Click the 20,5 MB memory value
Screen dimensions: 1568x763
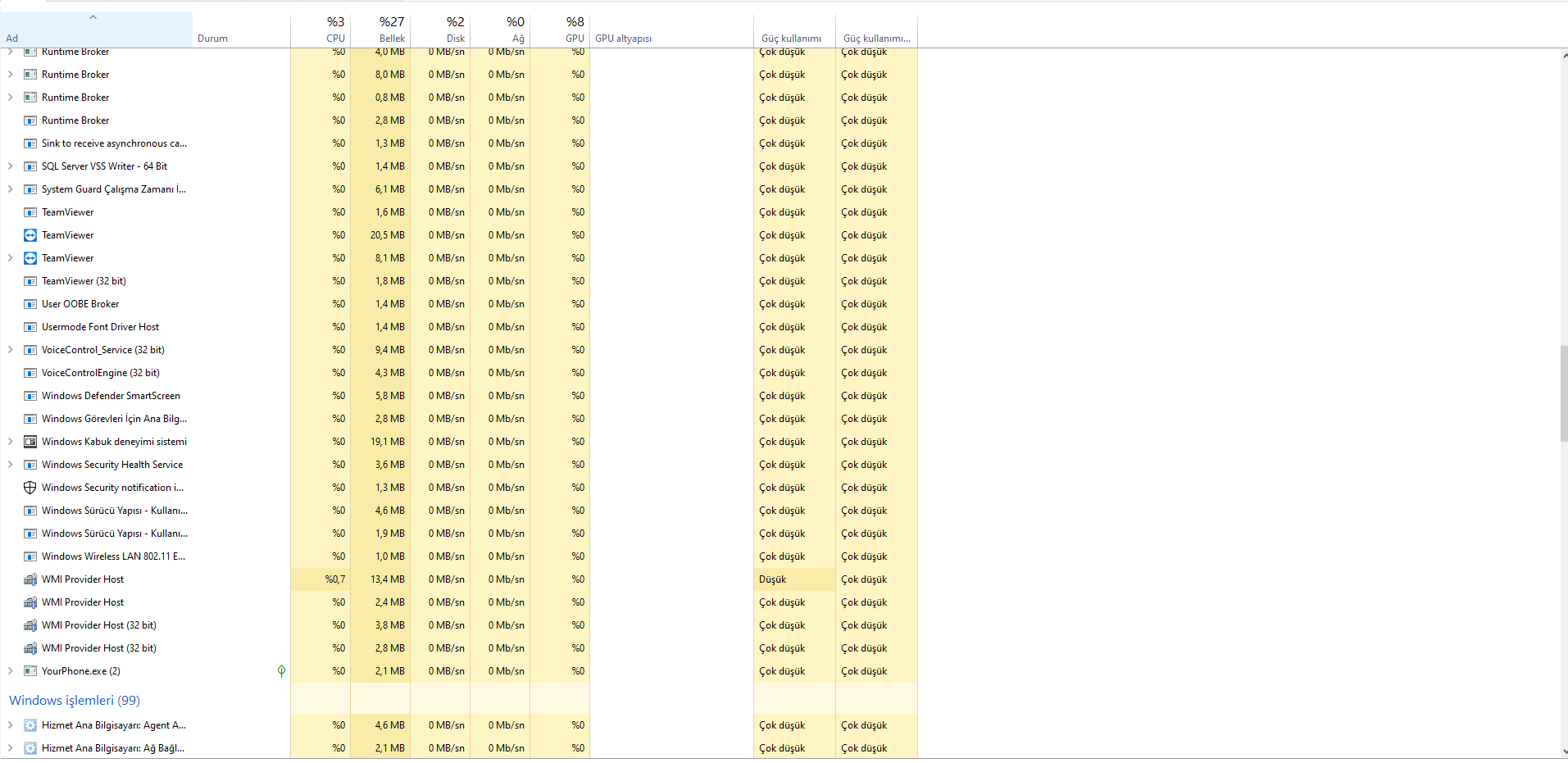click(x=387, y=235)
